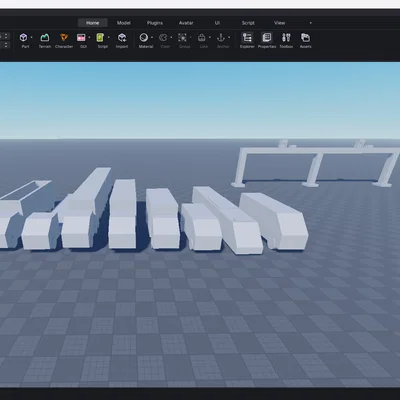The width and height of the screenshot is (400, 400).
Task: Click the Group tool icon
Action: coord(182,38)
